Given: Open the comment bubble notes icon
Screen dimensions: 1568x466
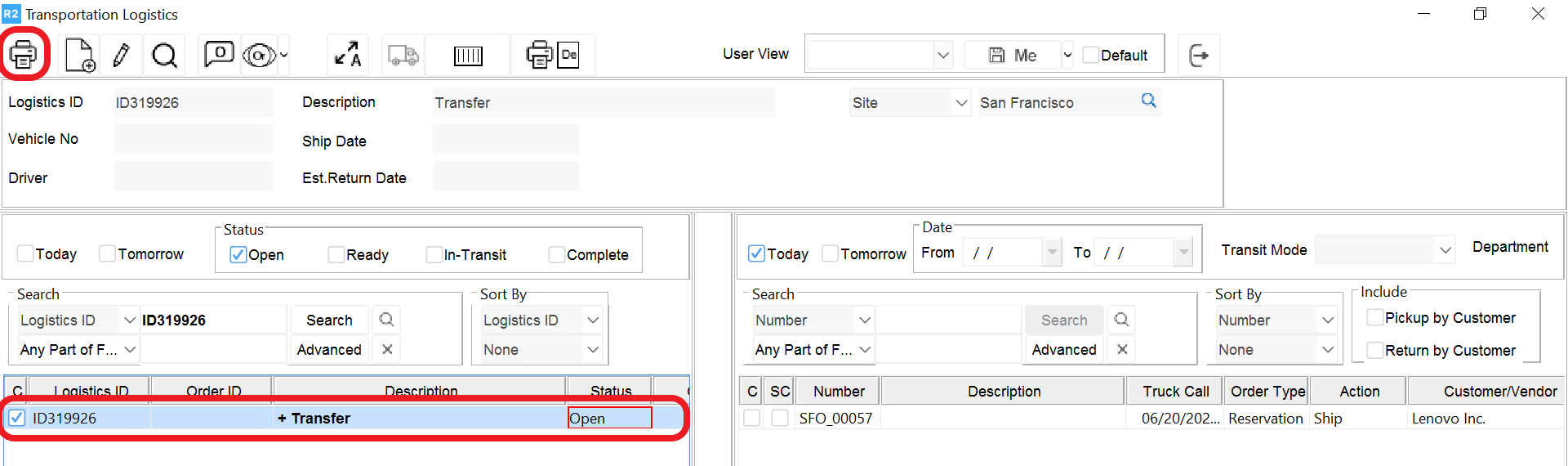Looking at the screenshot, I should coord(219,55).
